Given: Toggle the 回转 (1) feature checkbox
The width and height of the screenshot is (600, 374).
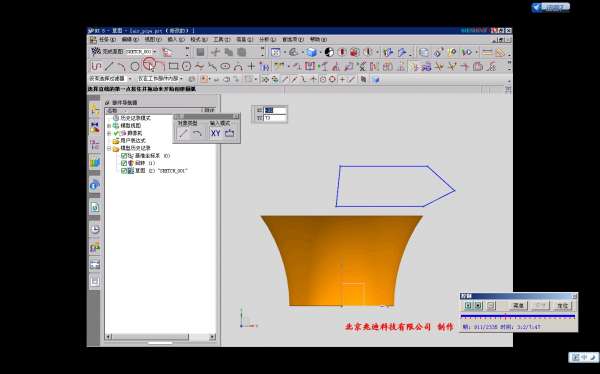Looking at the screenshot, I should tap(124, 163).
